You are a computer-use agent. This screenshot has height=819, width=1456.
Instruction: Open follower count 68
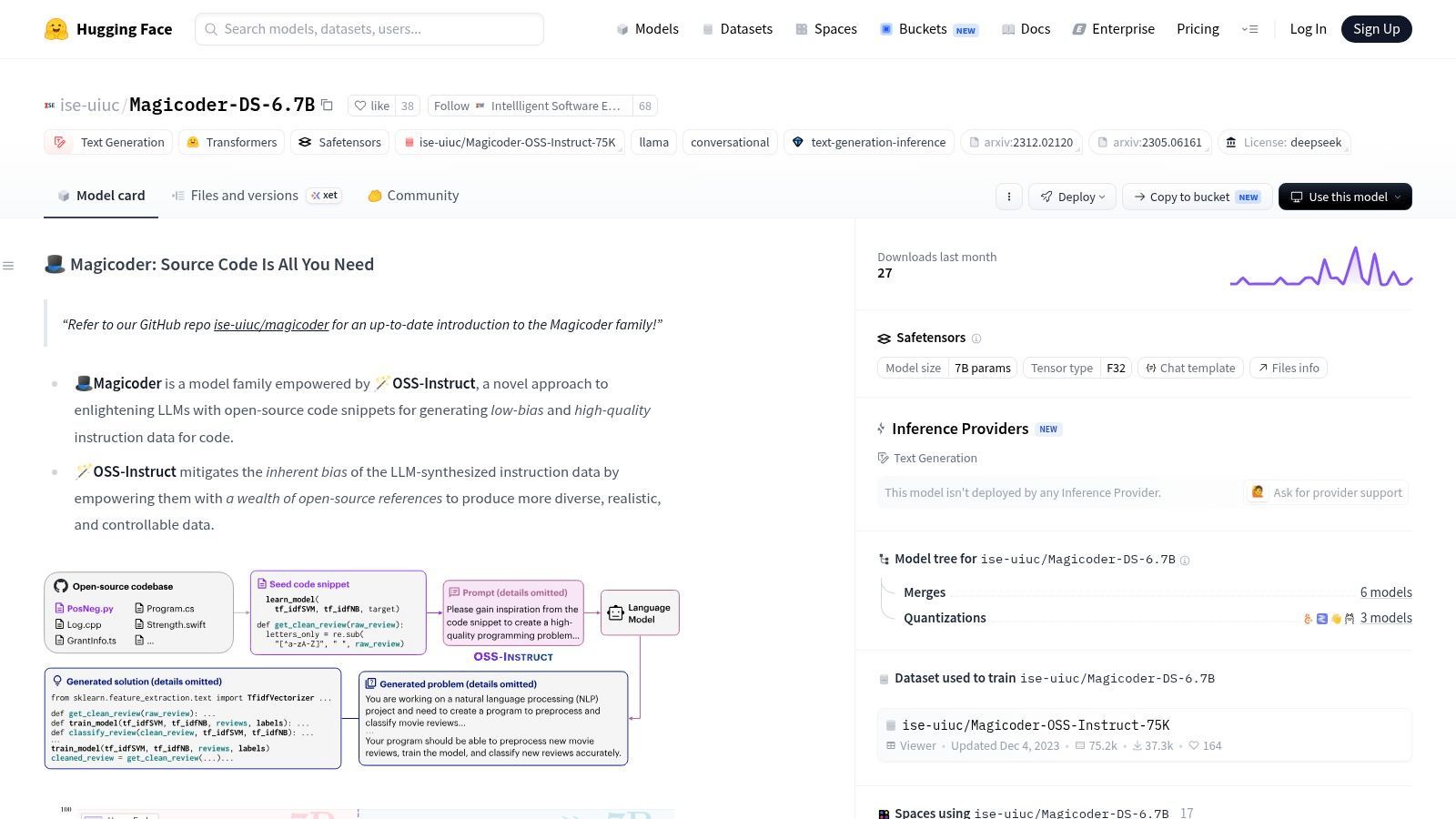[x=645, y=106]
